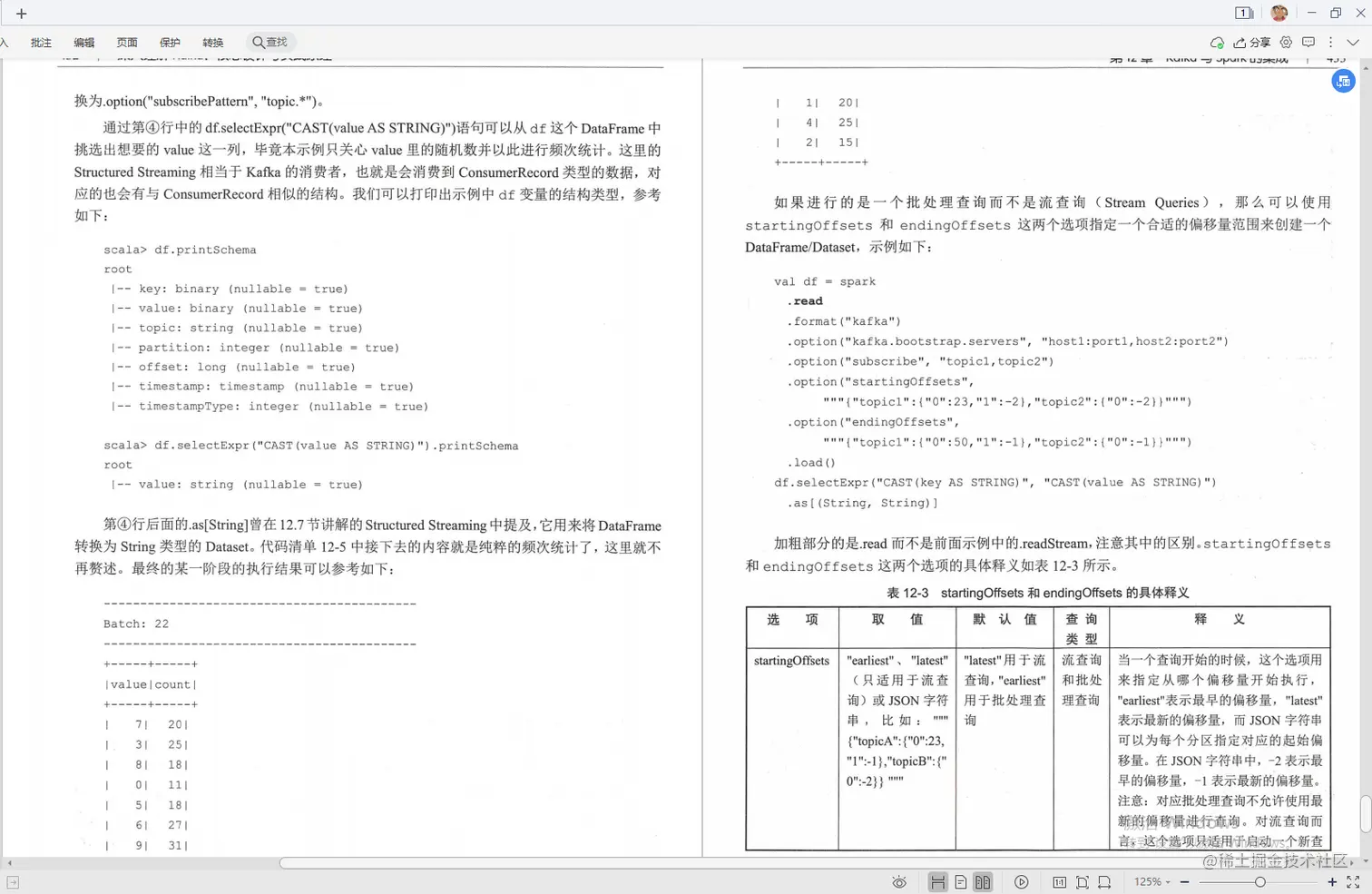Expand the toolbar collapse chevron

1352,42
